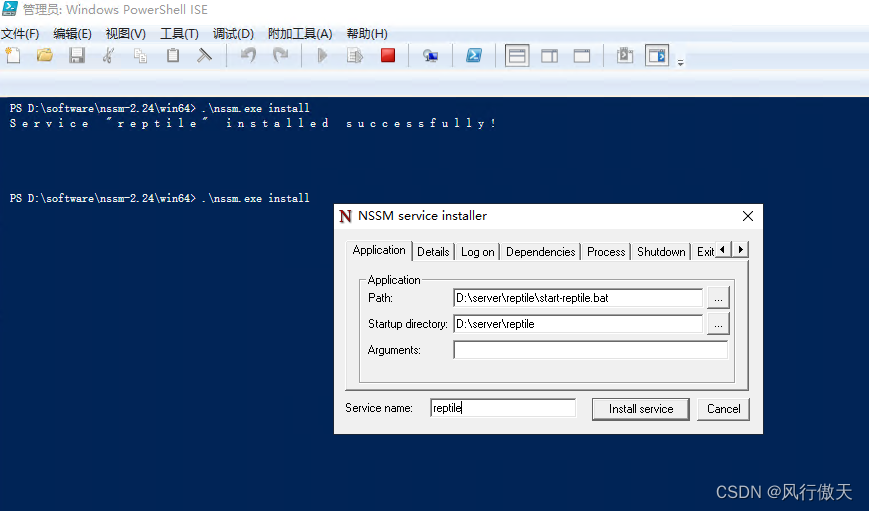Open the toolbar overflow options arrow
Screen dimensions: 869x511
(x=681, y=62)
